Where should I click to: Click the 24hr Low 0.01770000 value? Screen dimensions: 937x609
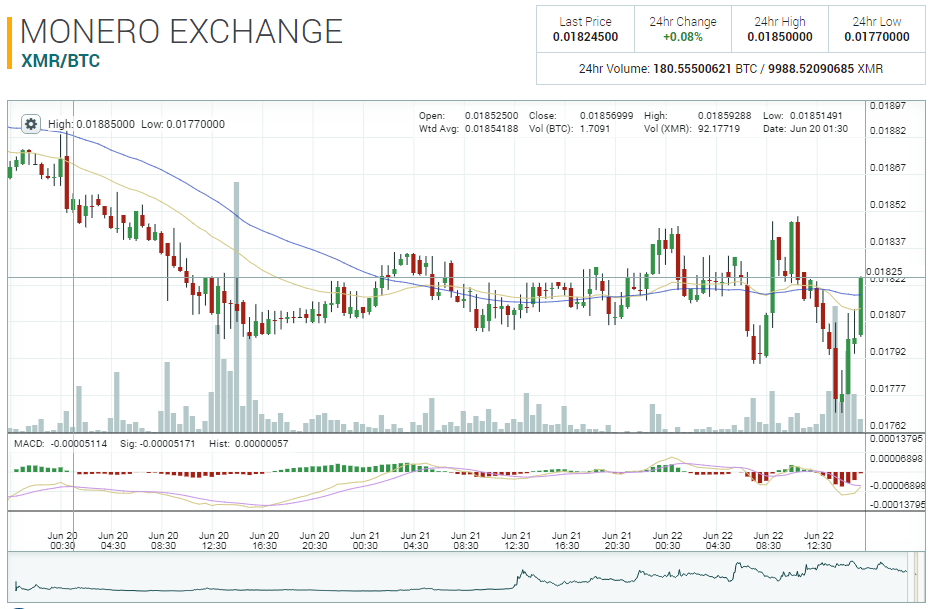click(877, 37)
